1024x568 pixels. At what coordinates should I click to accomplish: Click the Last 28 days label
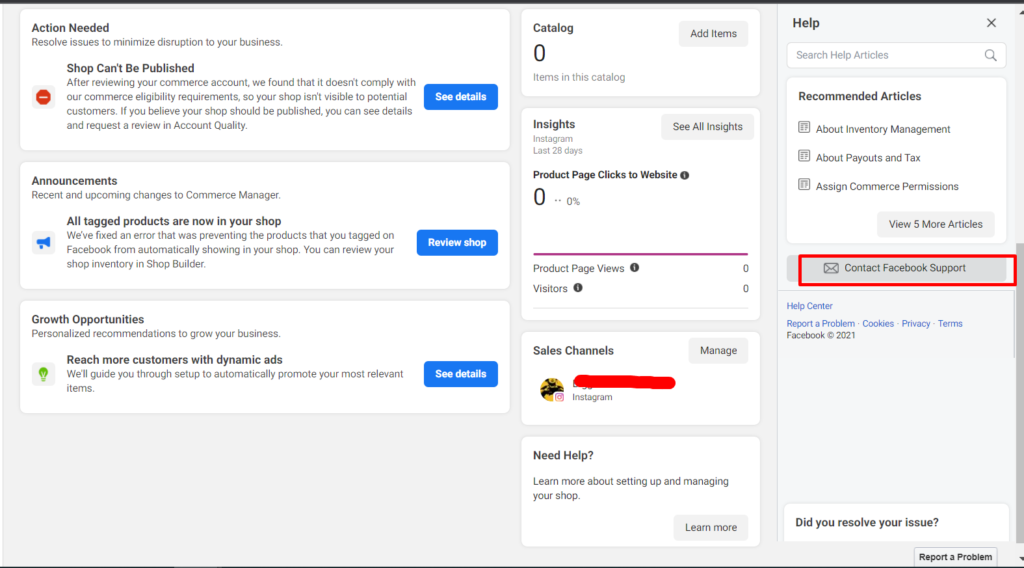[557, 151]
